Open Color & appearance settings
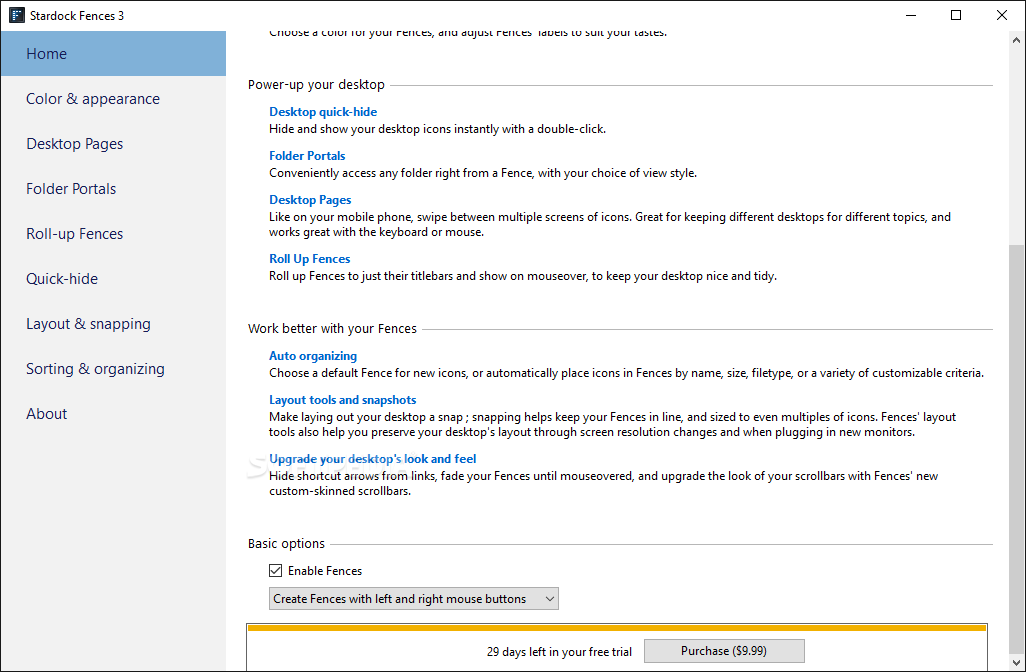This screenshot has width=1026, height=672. 113,99
